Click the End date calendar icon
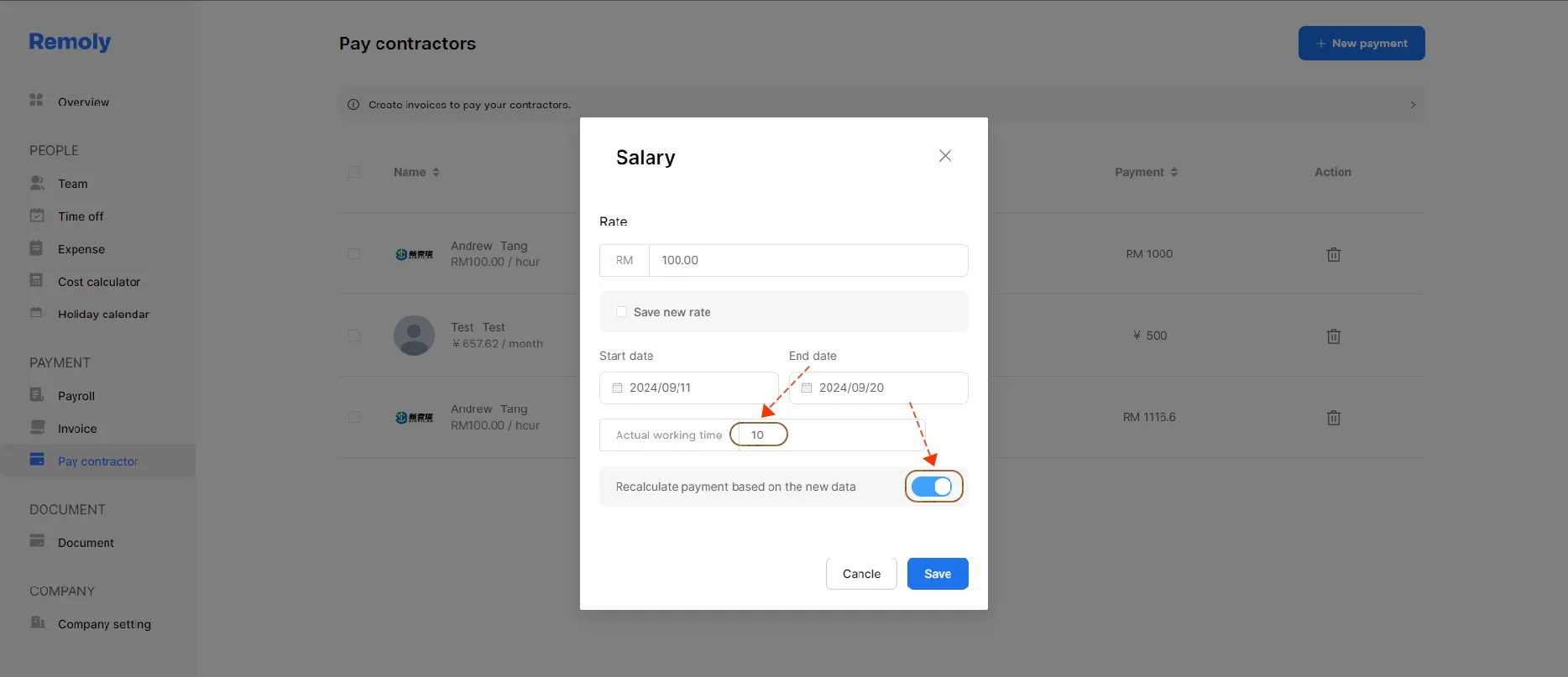This screenshot has height=677, width=1568. pyautogui.click(x=807, y=388)
